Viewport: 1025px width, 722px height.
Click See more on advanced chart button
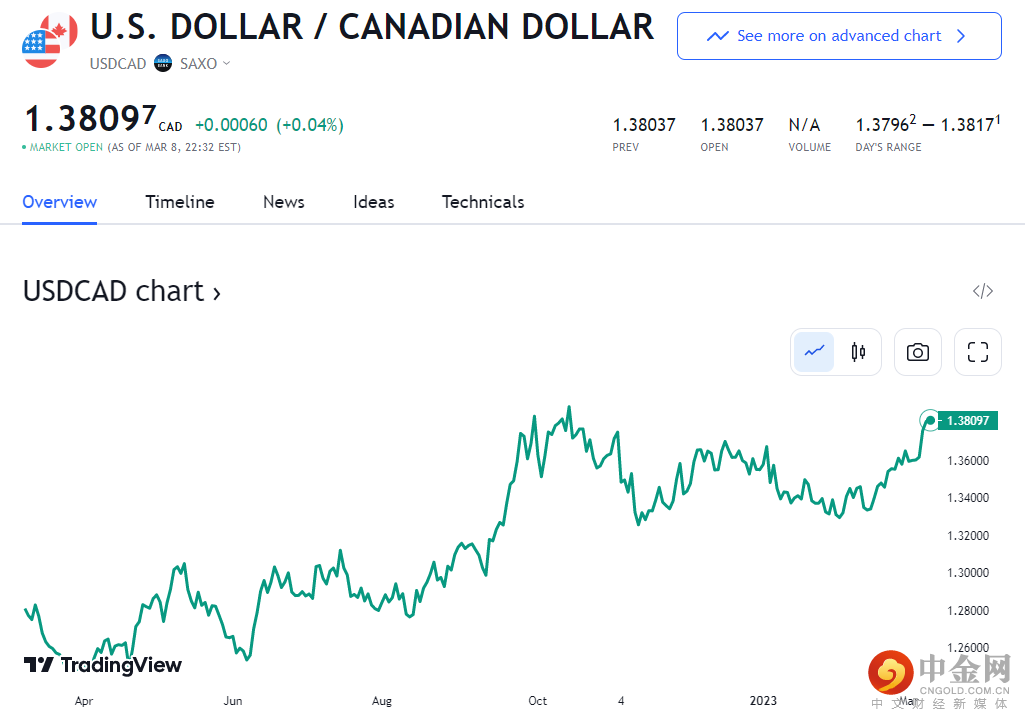(x=839, y=36)
